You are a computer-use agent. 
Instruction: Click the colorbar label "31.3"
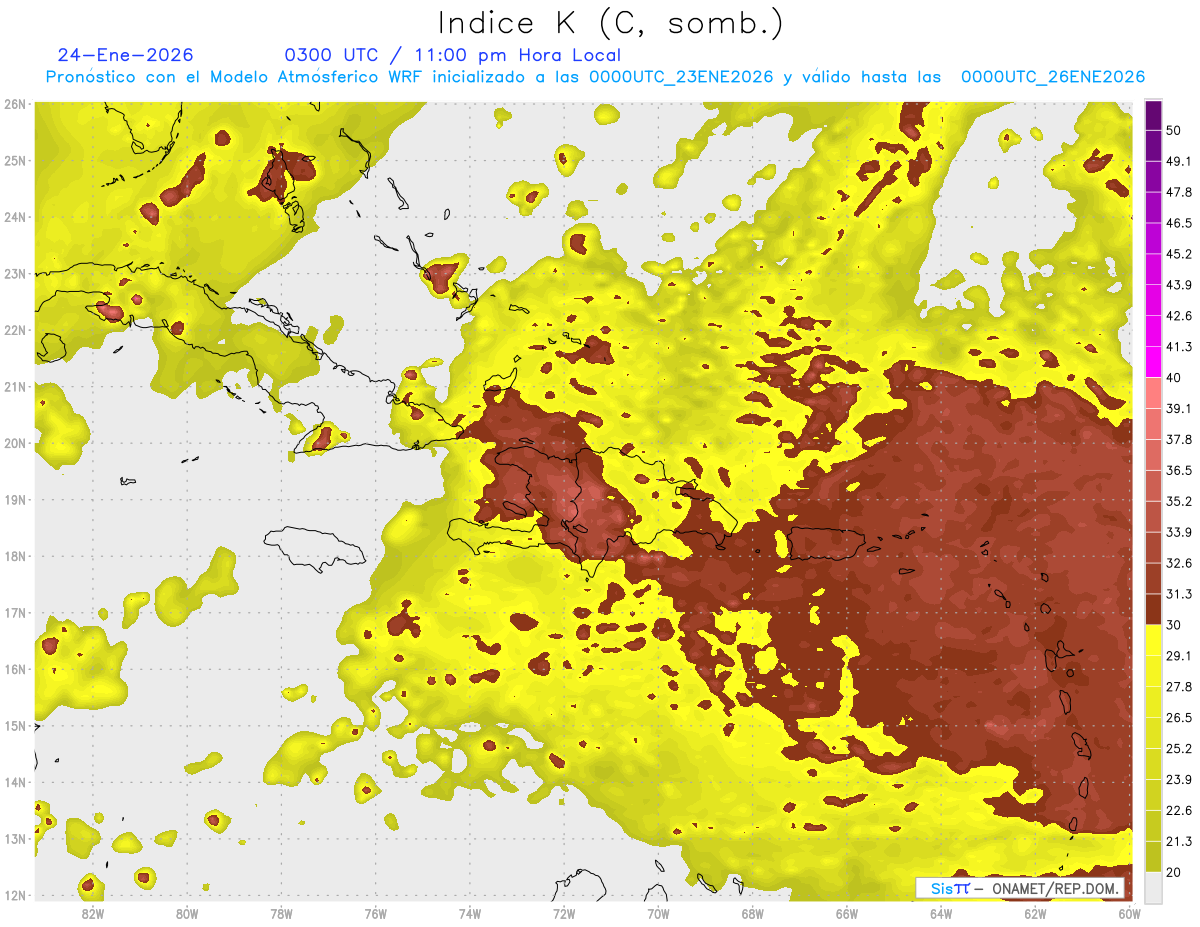tap(1179, 594)
